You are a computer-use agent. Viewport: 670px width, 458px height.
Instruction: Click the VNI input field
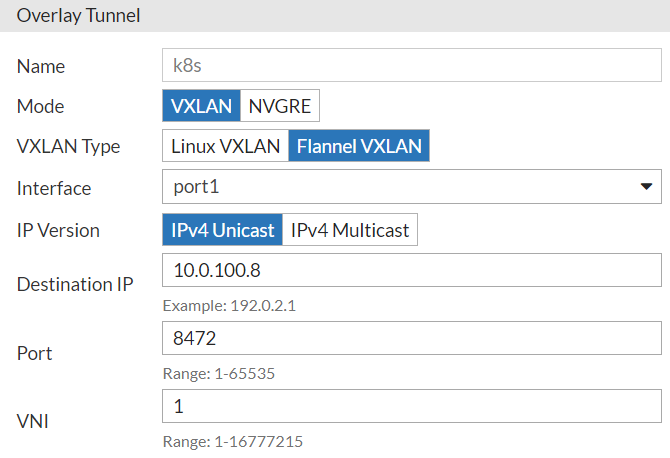pos(411,407)
